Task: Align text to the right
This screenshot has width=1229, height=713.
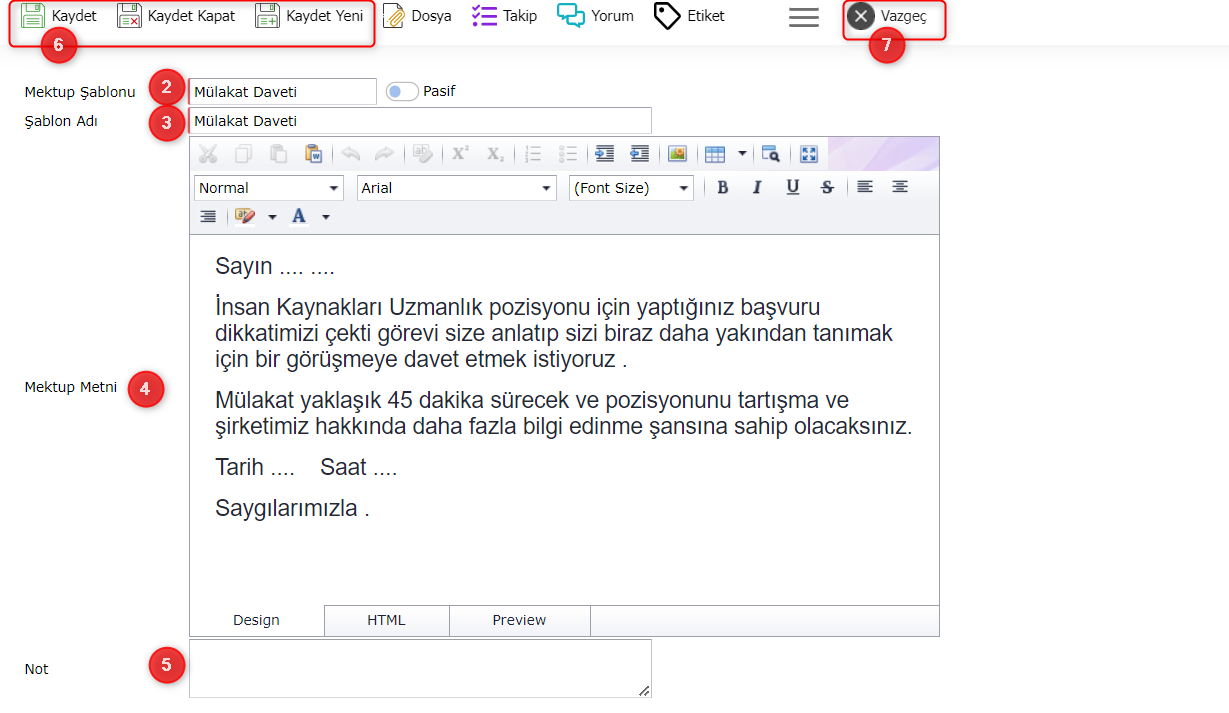Action: pyautogui.click(x=208, y=216)
